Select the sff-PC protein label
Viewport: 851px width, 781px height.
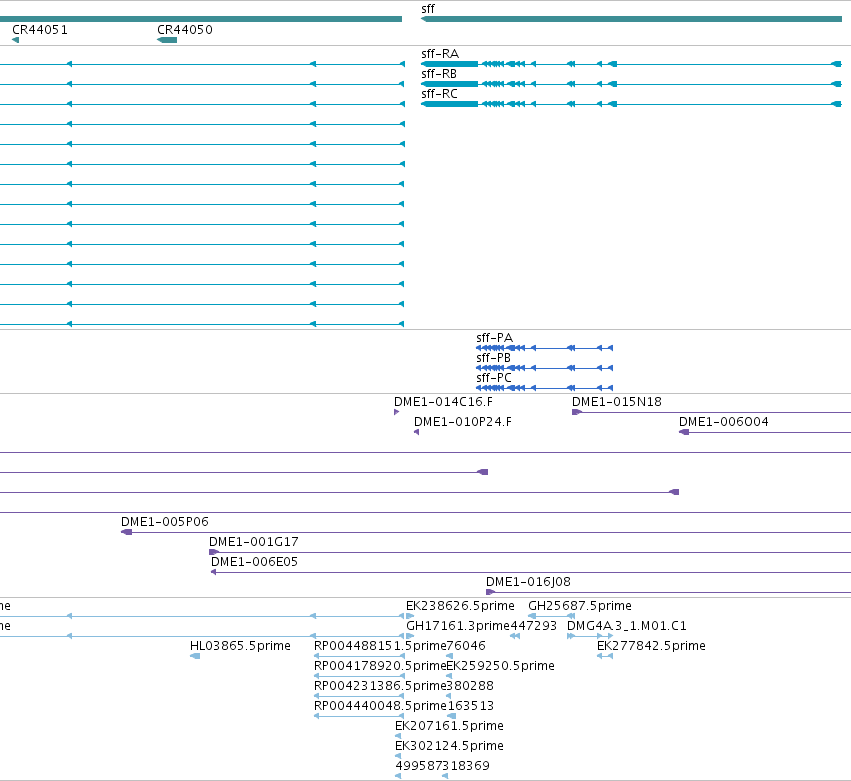click(494, 378)
